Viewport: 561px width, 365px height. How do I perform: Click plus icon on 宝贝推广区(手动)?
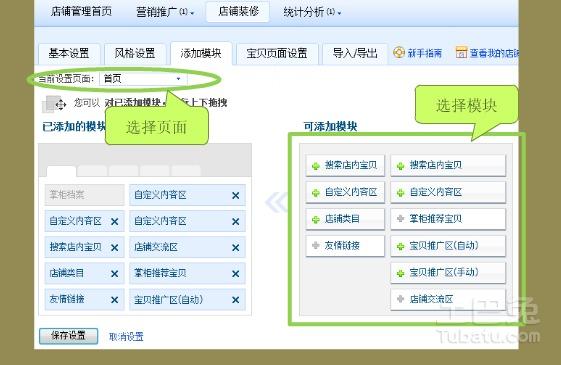(x=400, y=273)
